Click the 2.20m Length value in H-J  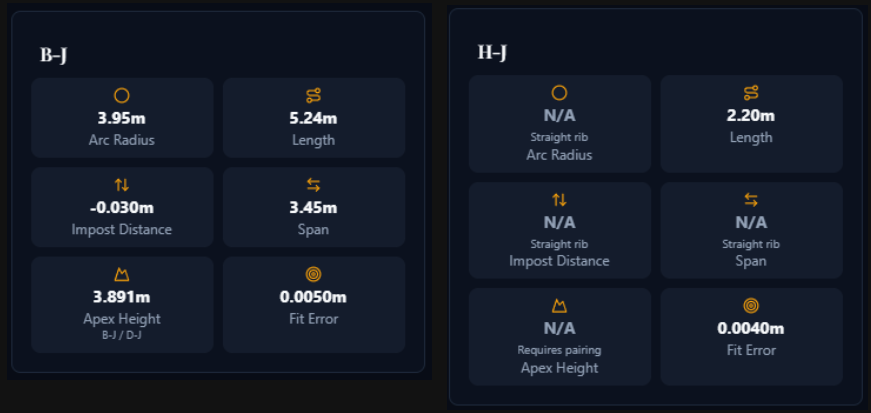751,115
